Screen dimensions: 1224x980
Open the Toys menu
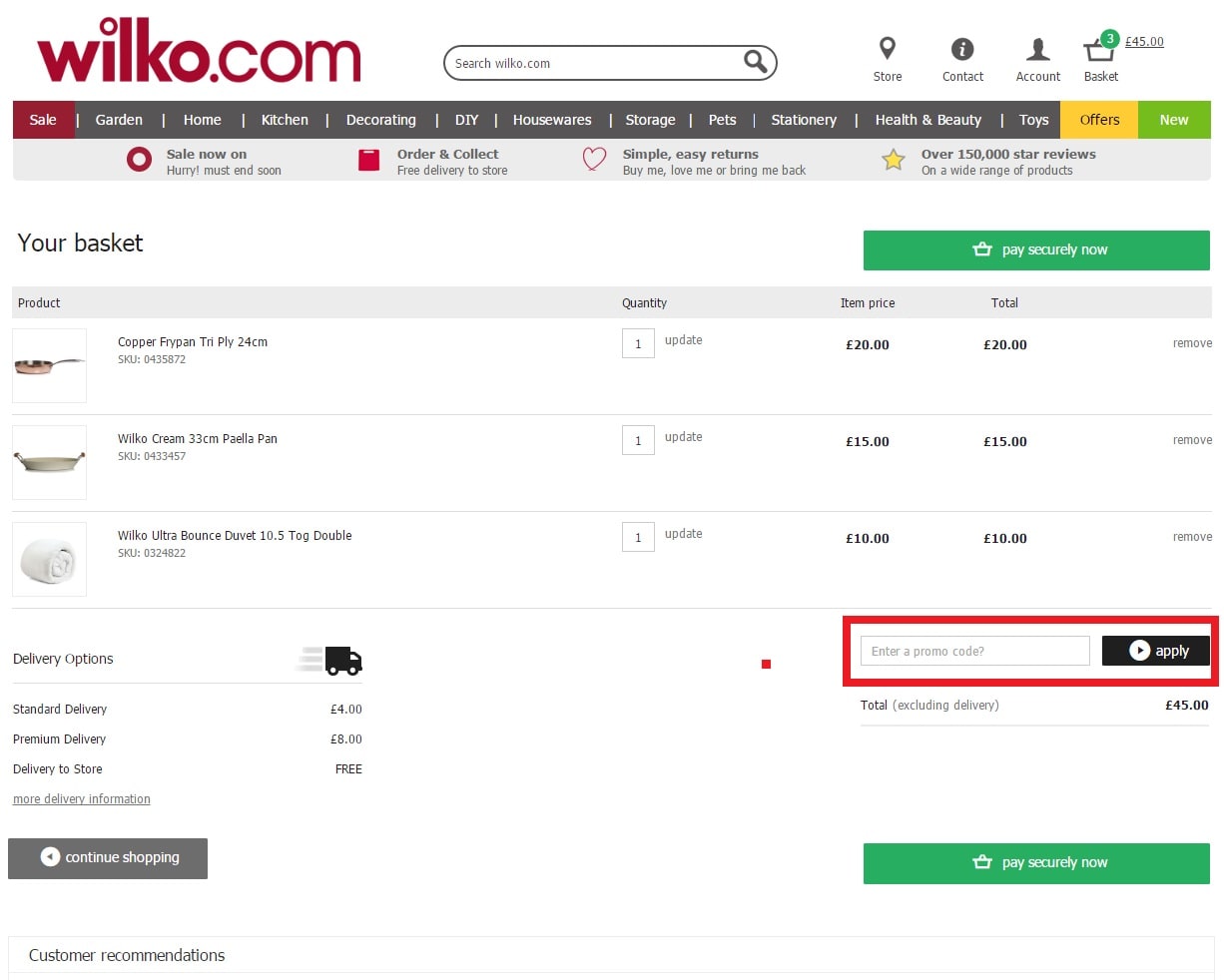[x=1034, y=120]
